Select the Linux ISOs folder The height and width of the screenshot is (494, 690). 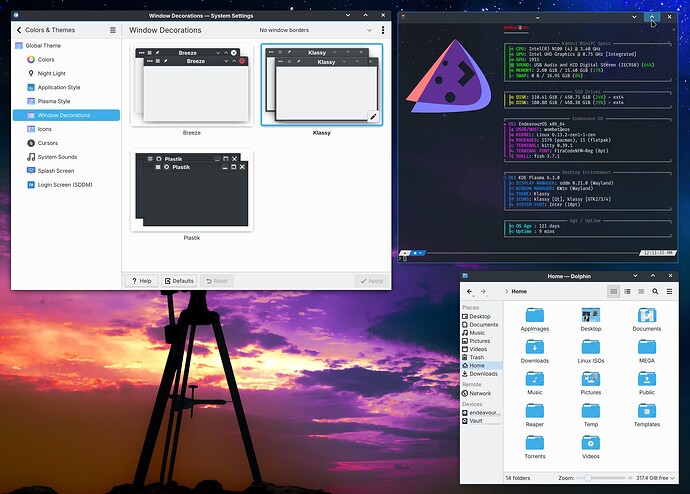[591, 351]
